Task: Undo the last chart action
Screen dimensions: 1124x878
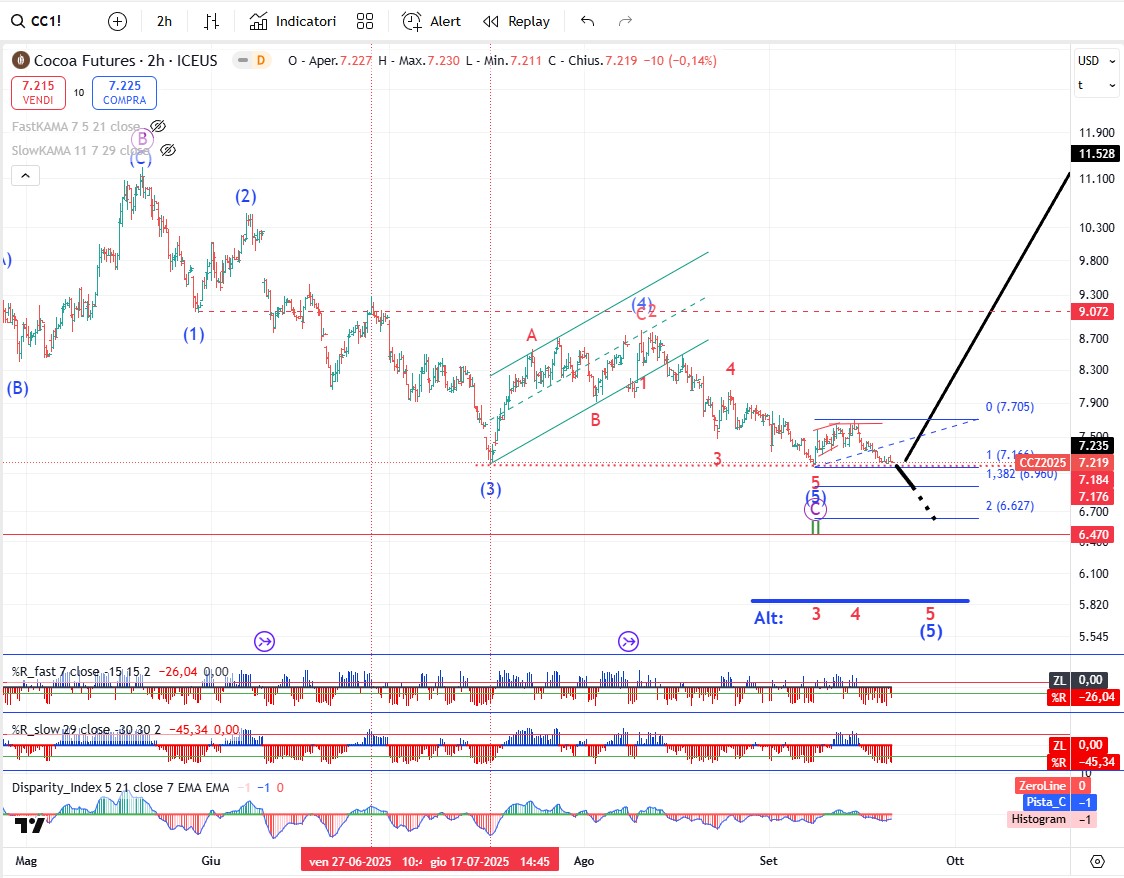Action: (587, 22)
